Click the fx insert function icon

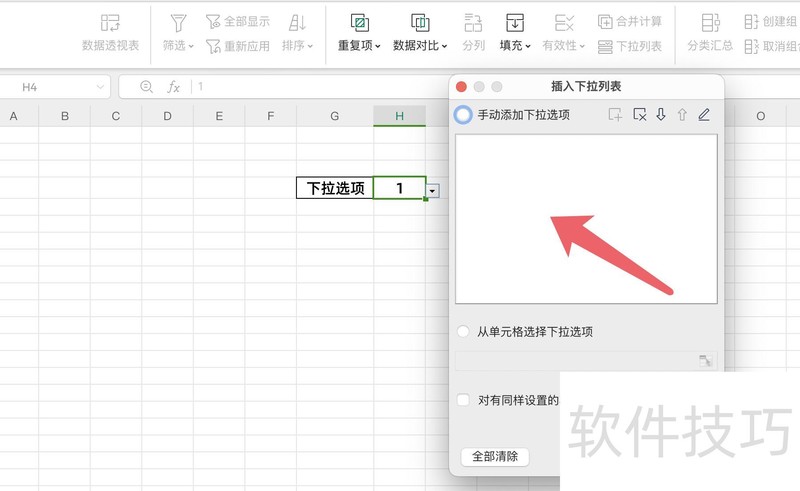pos(173,87)
